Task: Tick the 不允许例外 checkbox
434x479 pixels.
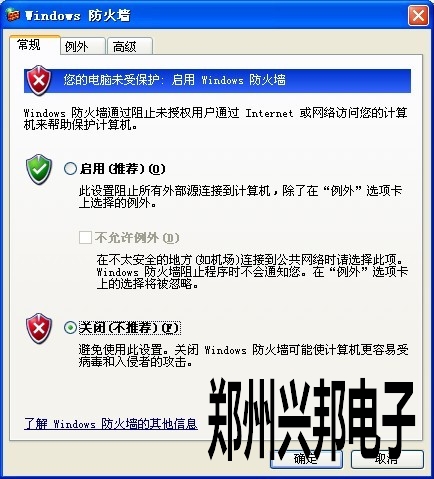Action: (85, 238)
